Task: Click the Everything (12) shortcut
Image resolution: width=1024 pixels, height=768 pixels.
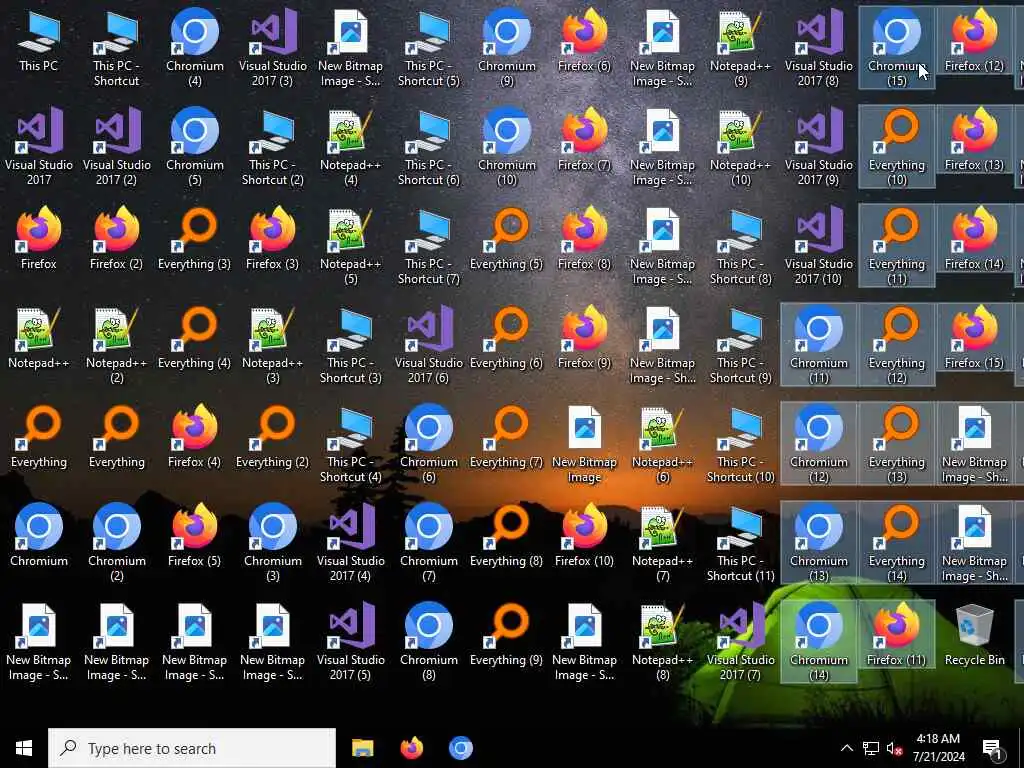Action: [x=897, y=345]
